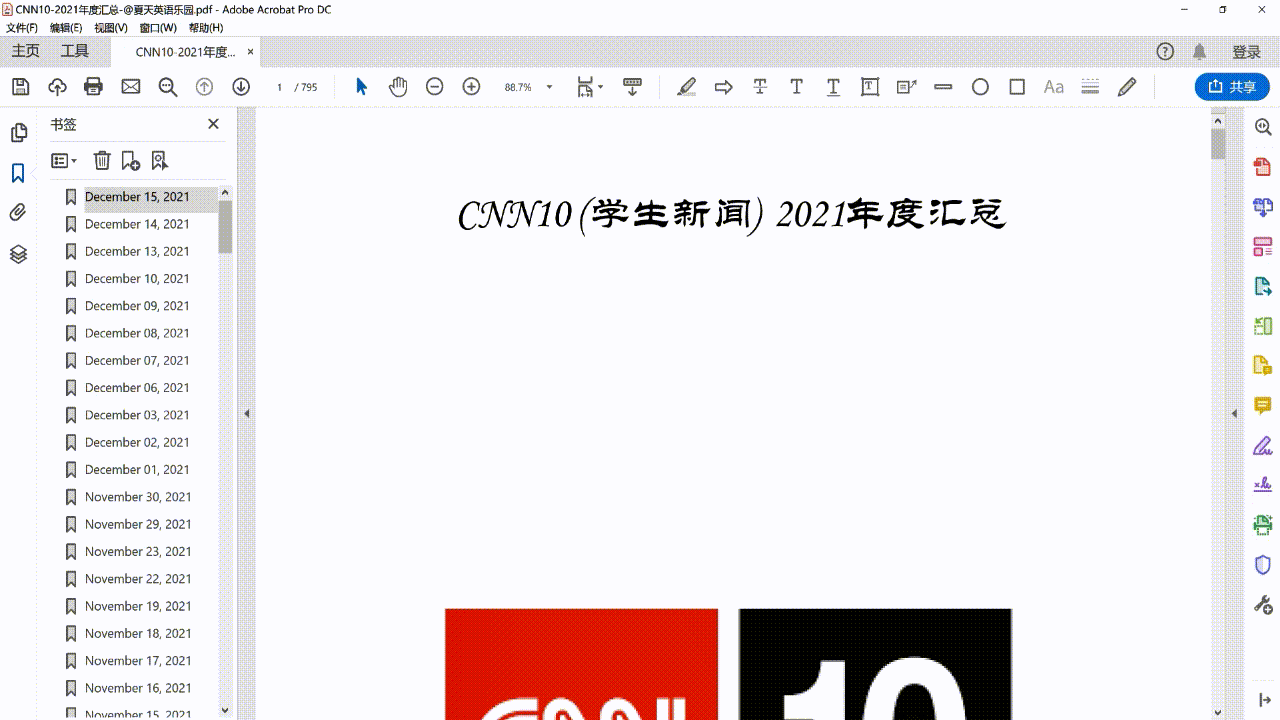The width and height of the screenshot is (1280, 720).
Task: Select the arrow drawing tool
Action: [723, 87]
